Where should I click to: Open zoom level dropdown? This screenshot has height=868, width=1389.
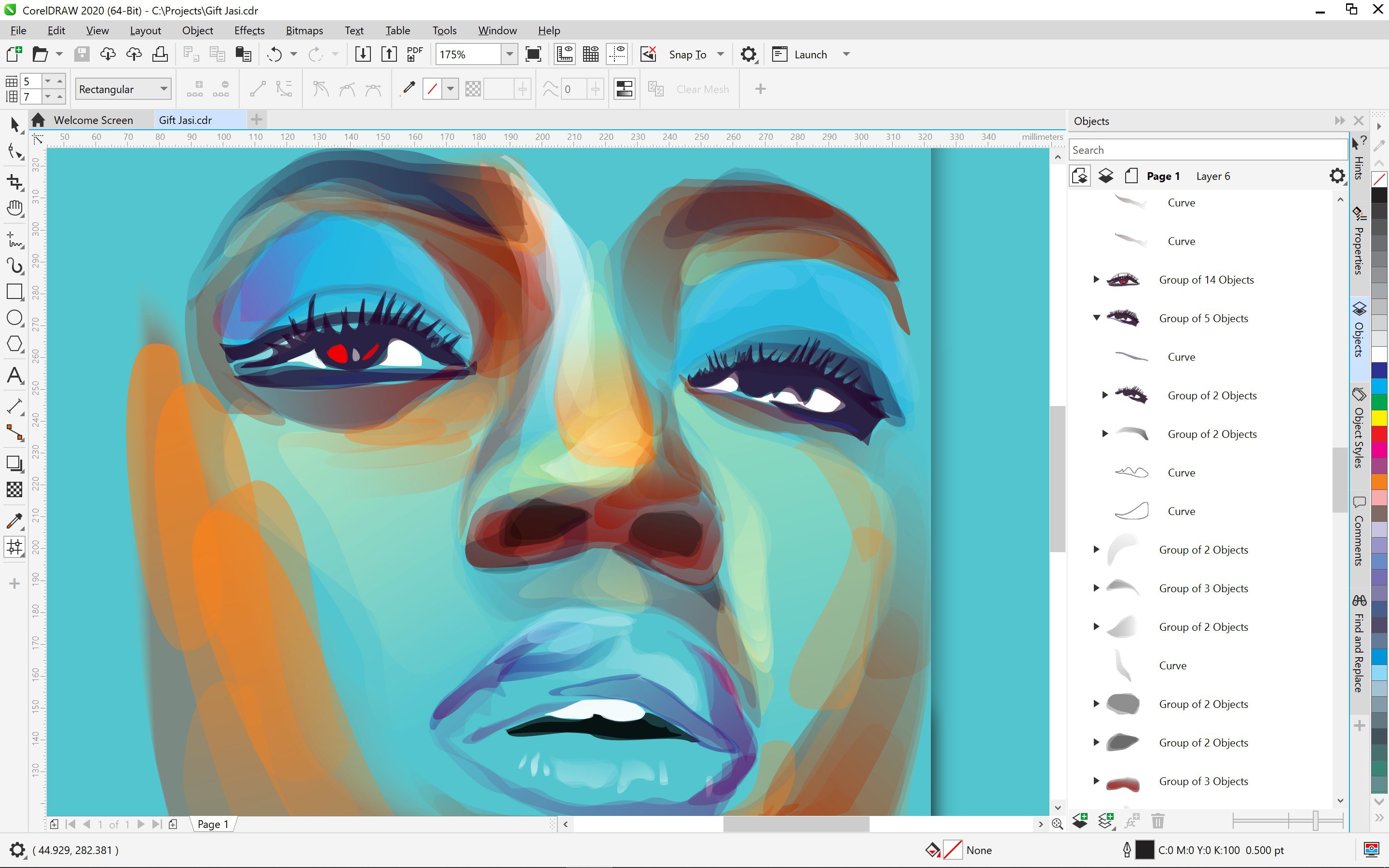(x=509, y=54)
